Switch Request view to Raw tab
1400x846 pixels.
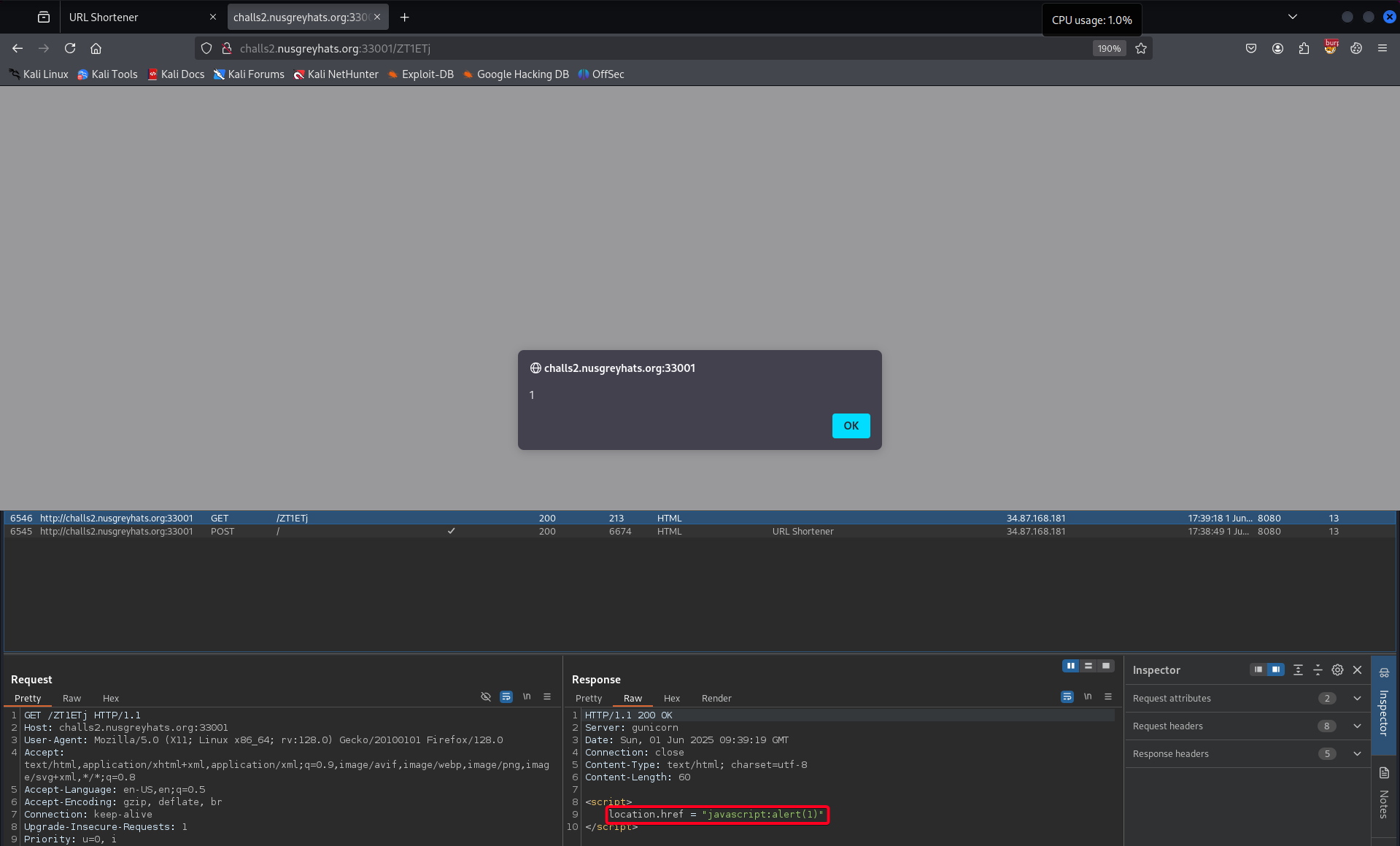pos(71,699)
